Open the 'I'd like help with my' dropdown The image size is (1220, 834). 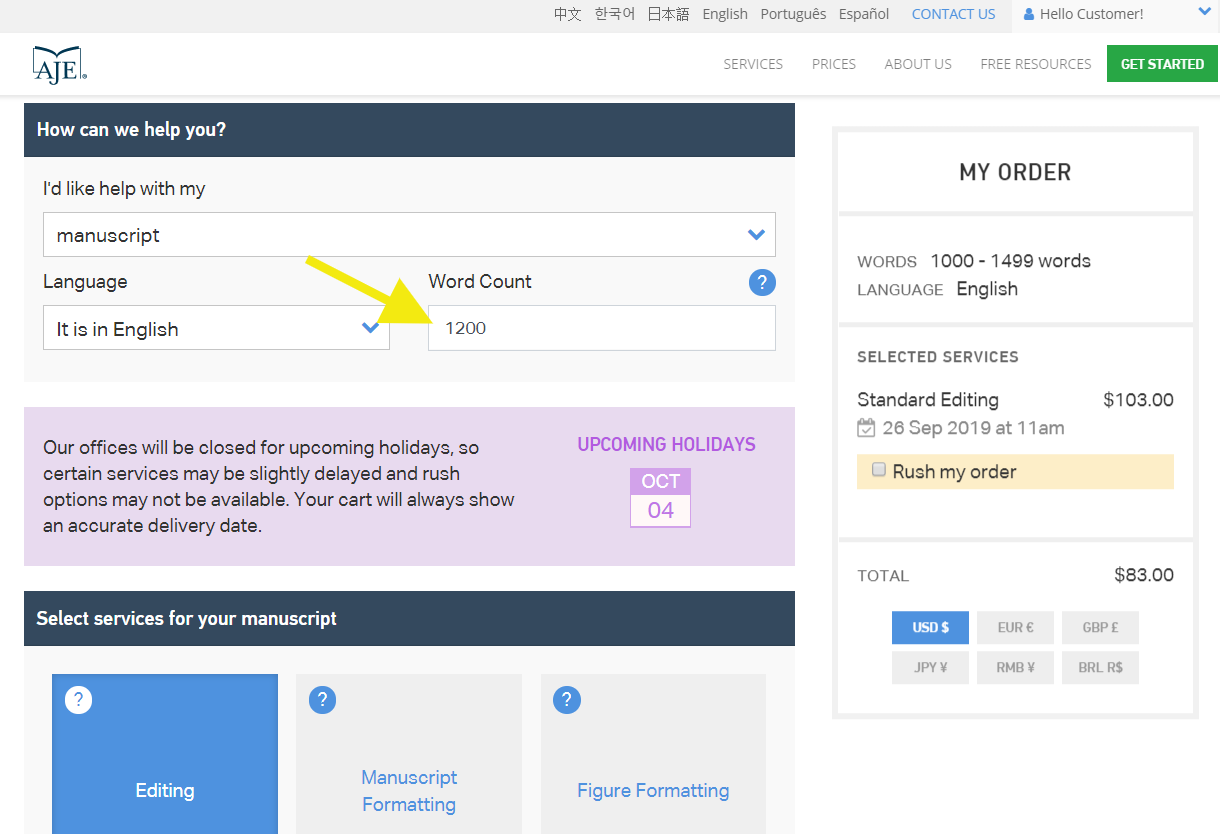(x=409, y=235)
